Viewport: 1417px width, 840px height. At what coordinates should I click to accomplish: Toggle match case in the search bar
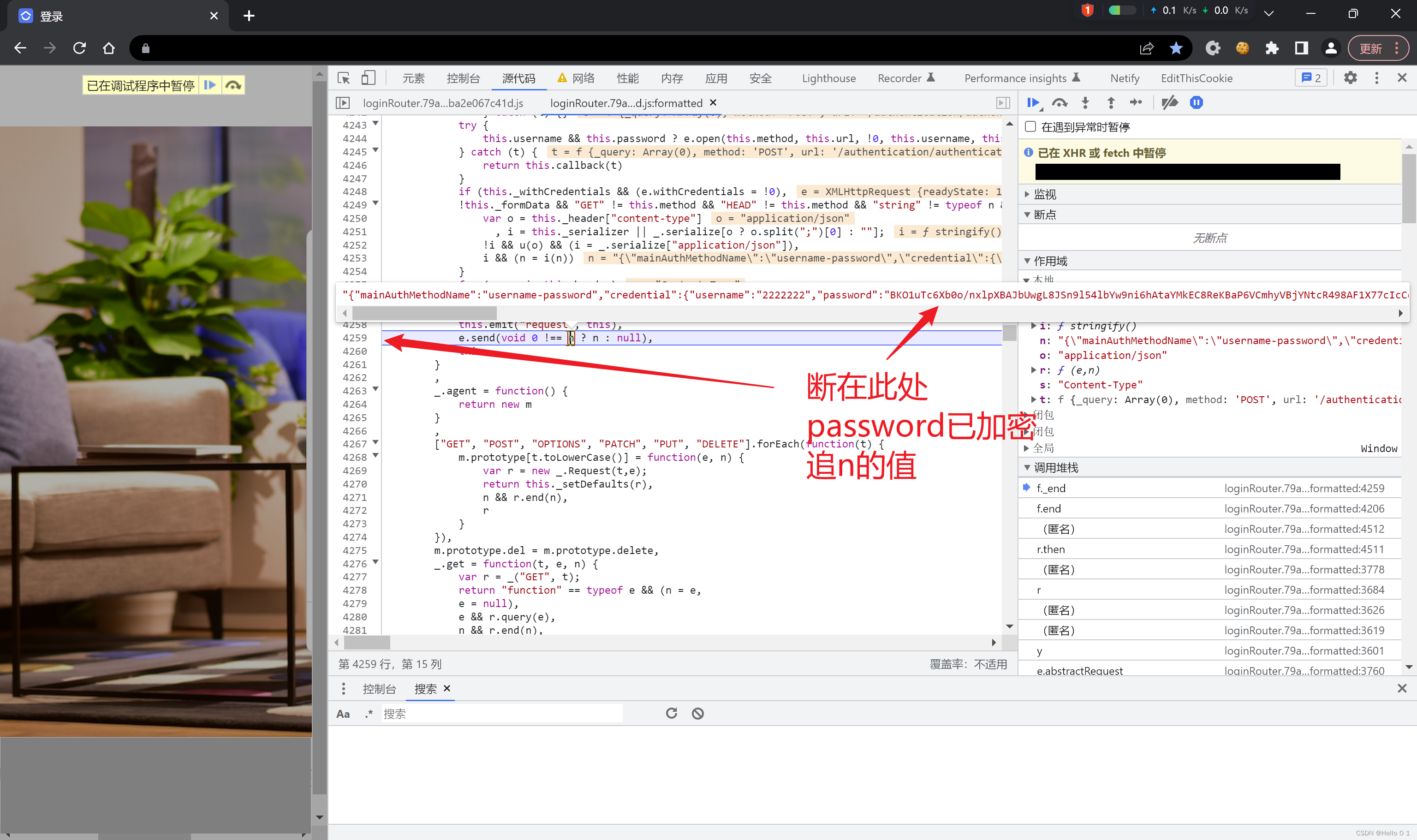pos(343,713)
